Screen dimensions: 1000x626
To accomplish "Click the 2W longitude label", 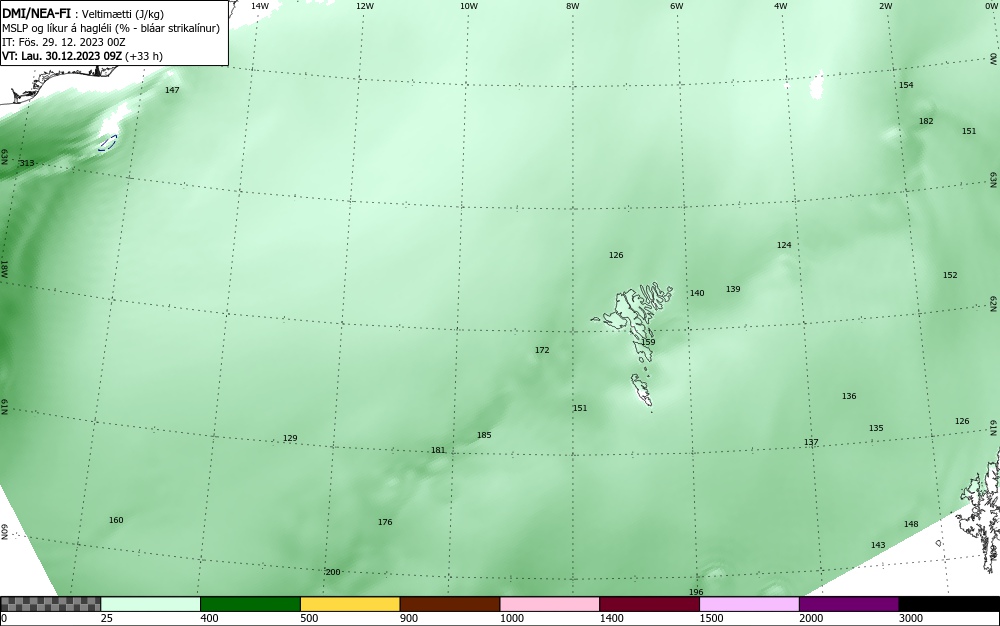I will click(886, 6).
